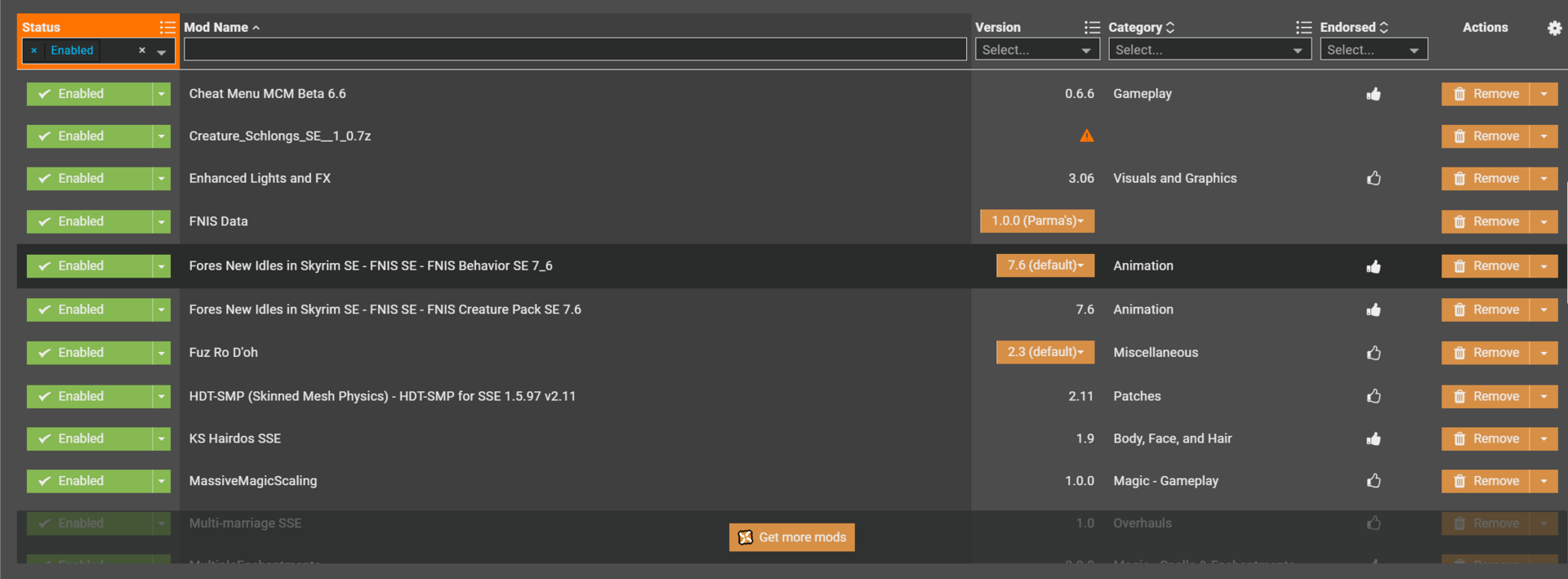The image size is (1568, 579).
Task: Sort by Endorsed column arrows
Action: click(1383, 27)
